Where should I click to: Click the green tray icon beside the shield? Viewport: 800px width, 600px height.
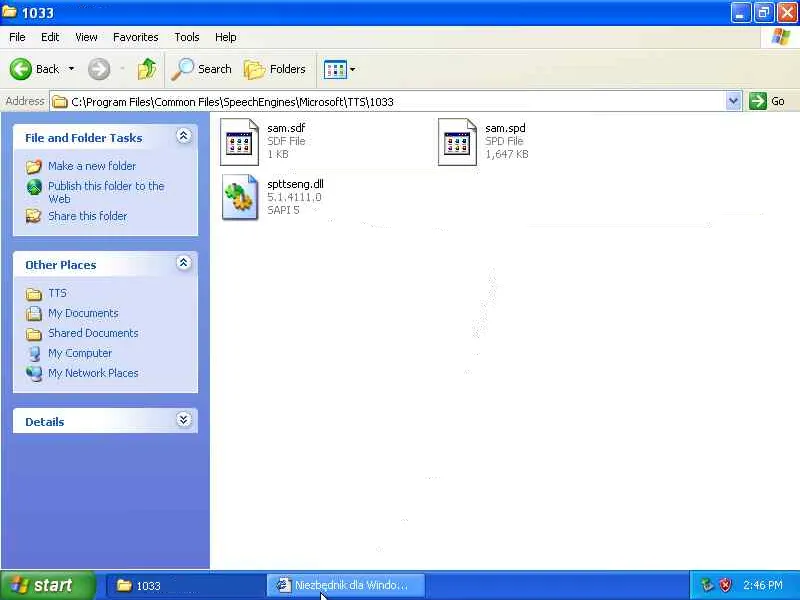click(707, 585)
